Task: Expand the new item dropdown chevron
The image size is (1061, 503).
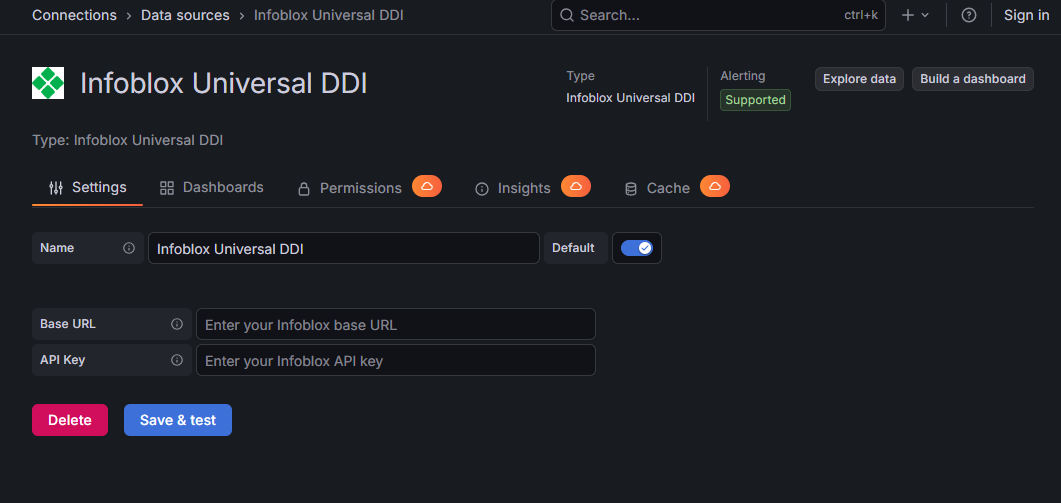Action: coord(925,15)
